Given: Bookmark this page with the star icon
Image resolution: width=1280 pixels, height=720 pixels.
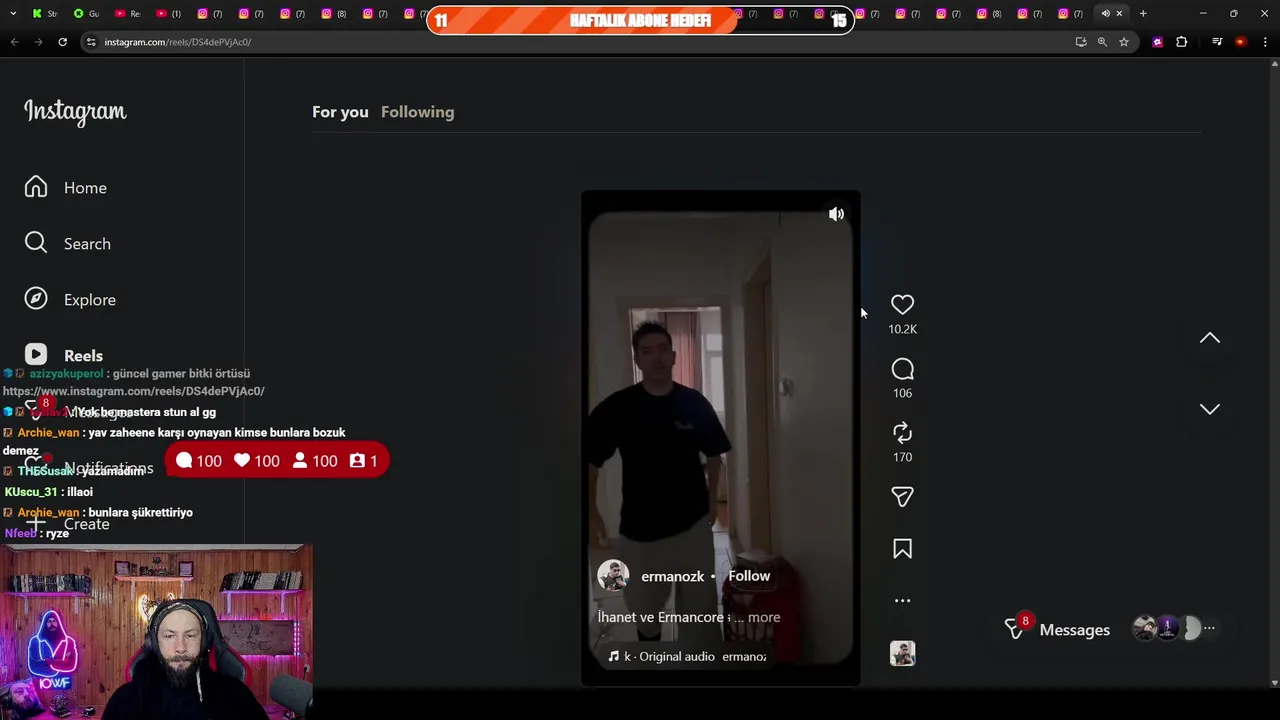Looking at the screenshot, I should (x=1124, y=42).
